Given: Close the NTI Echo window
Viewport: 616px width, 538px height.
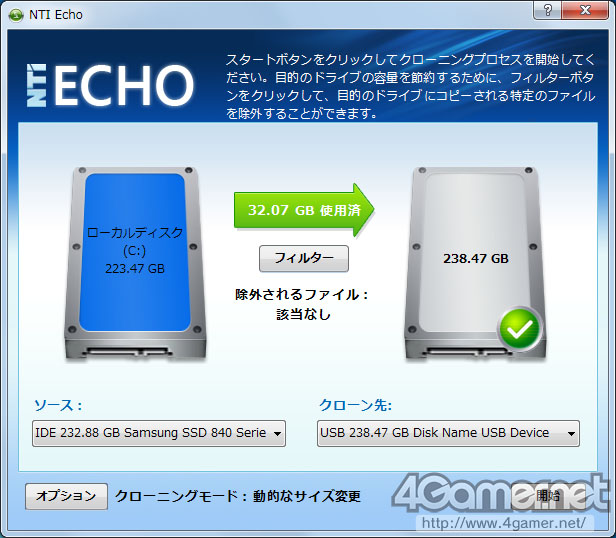Looking at the screenshot, I should pos(585,10).
